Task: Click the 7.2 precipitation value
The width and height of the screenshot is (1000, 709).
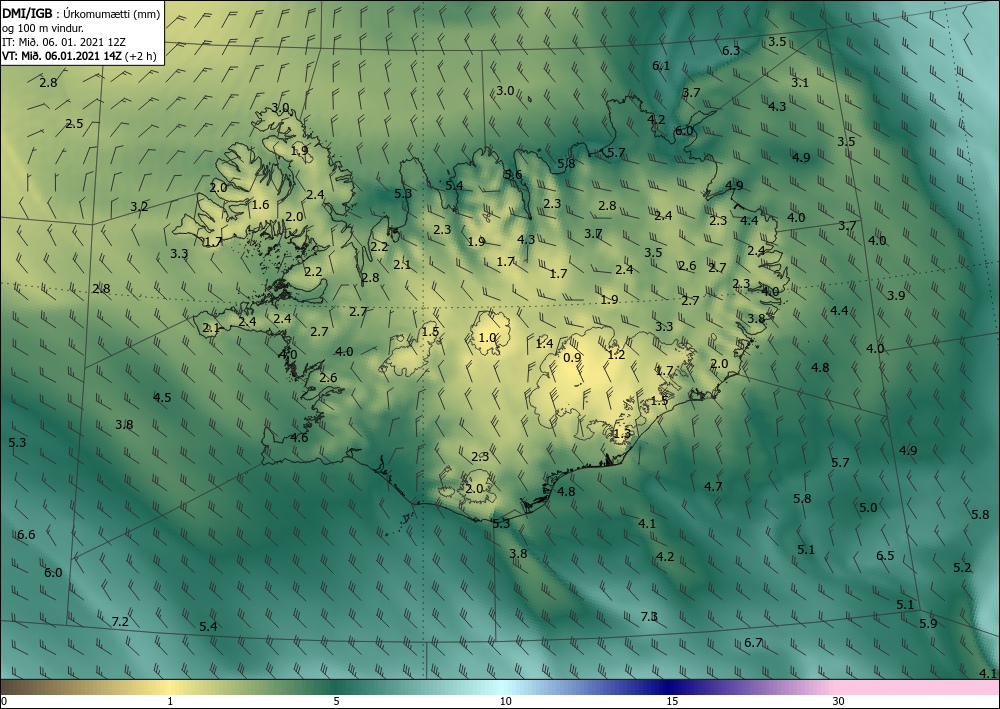Action: 120,621
